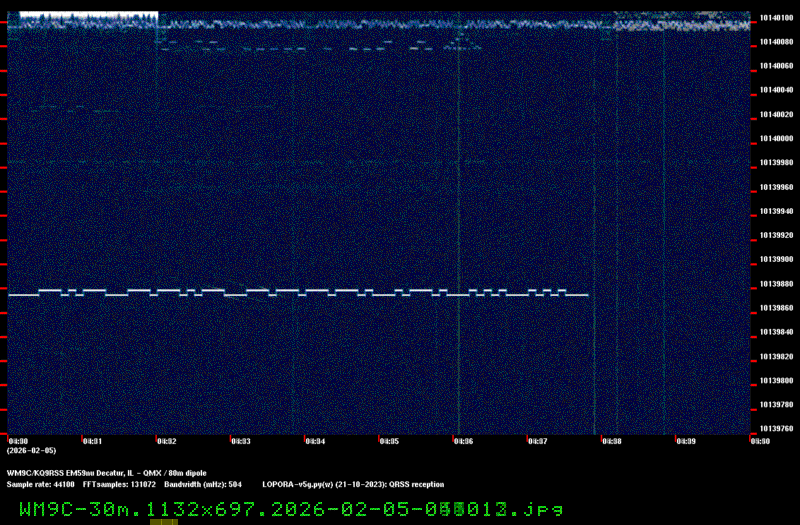Screen dimensions: 800x525
Task: Click the 04:40 time marker
Action: pyautogui.click(x=760, y=440)
